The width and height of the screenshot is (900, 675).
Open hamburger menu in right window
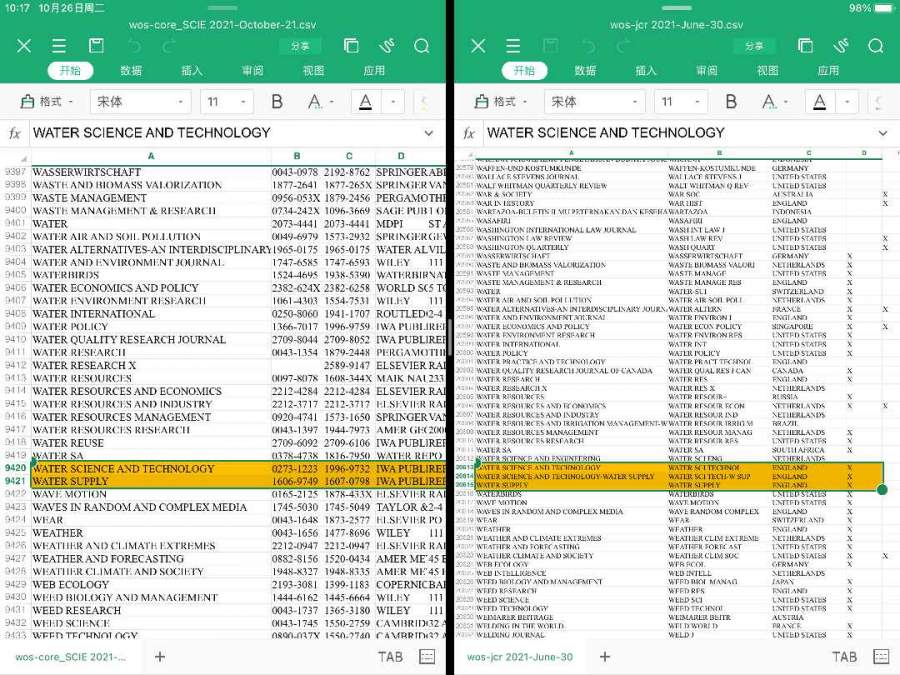(513, 46)
